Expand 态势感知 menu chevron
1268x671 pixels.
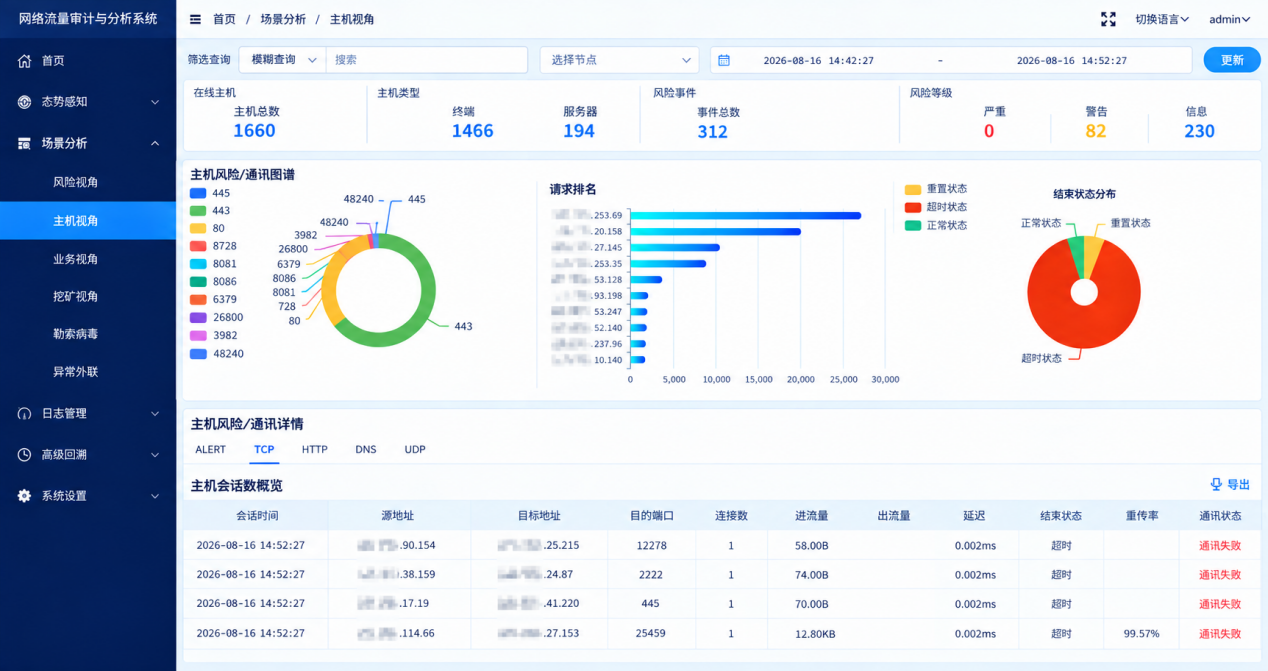(x=155, y=102)
